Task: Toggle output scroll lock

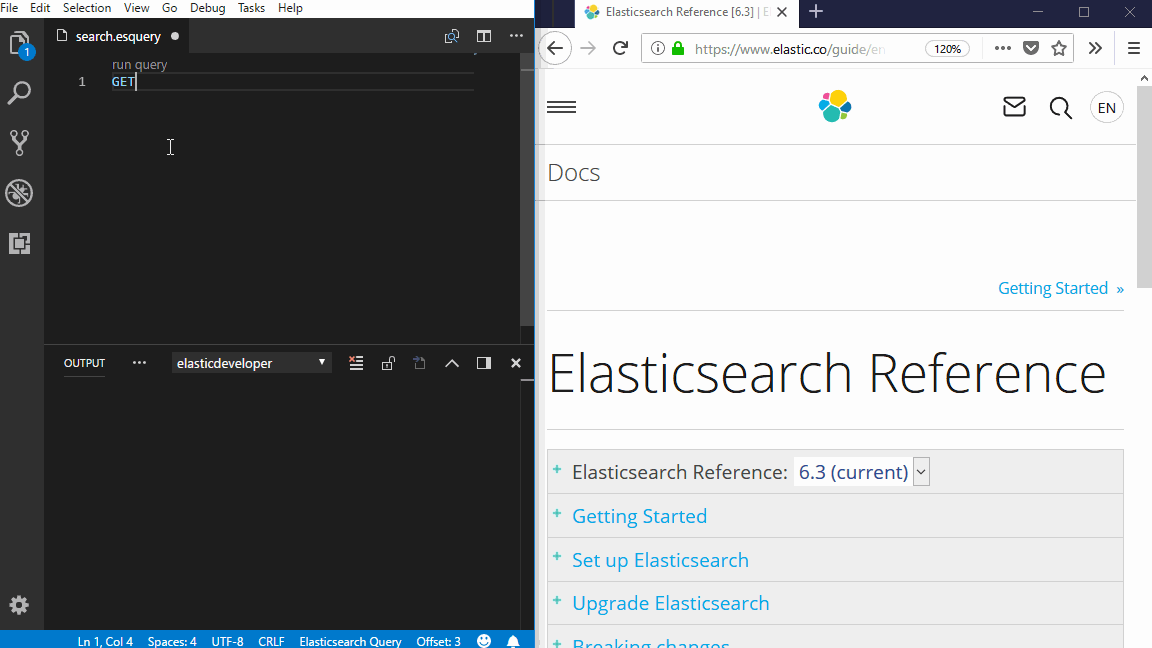Action: coord(388,363)
